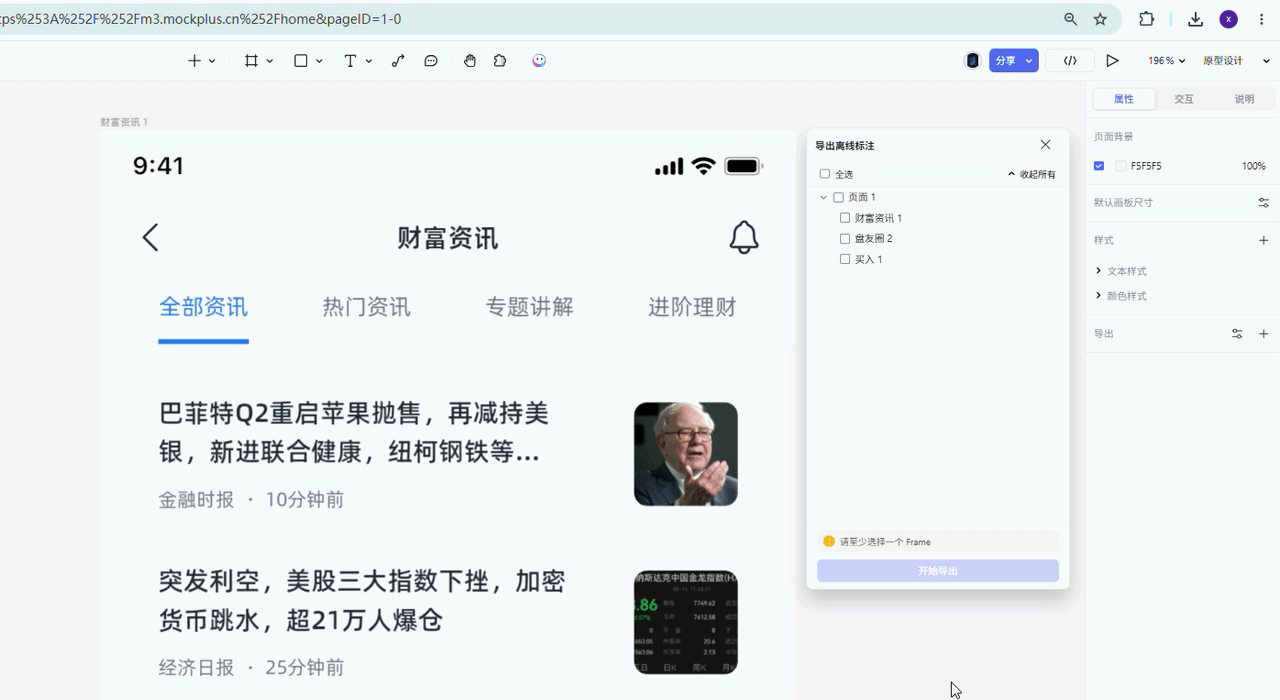The image size is (1280, 700).
Task: Open browser downloads icon
Action: coord(1195,19)
